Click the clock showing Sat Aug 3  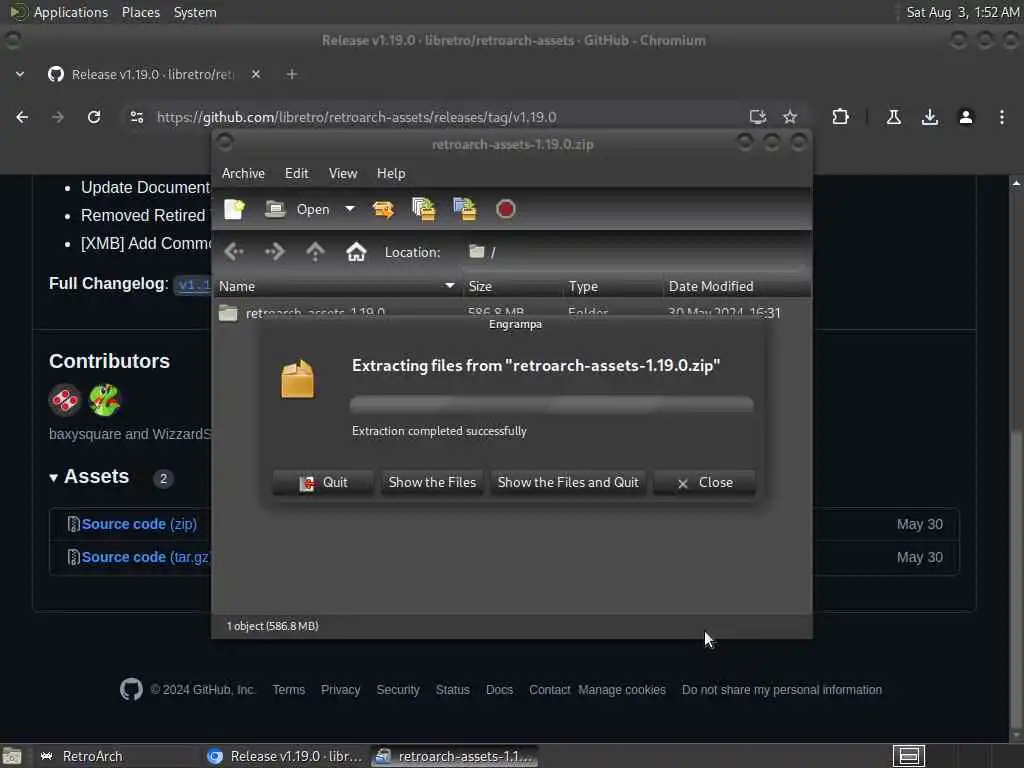pyautogui.click(x=963, y=12)
